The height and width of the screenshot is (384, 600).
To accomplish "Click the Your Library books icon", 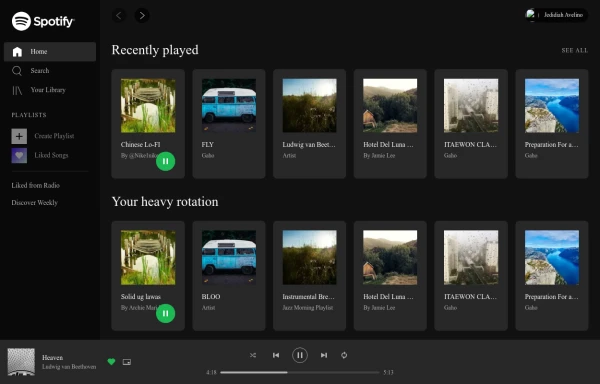I will click(17, 90).
